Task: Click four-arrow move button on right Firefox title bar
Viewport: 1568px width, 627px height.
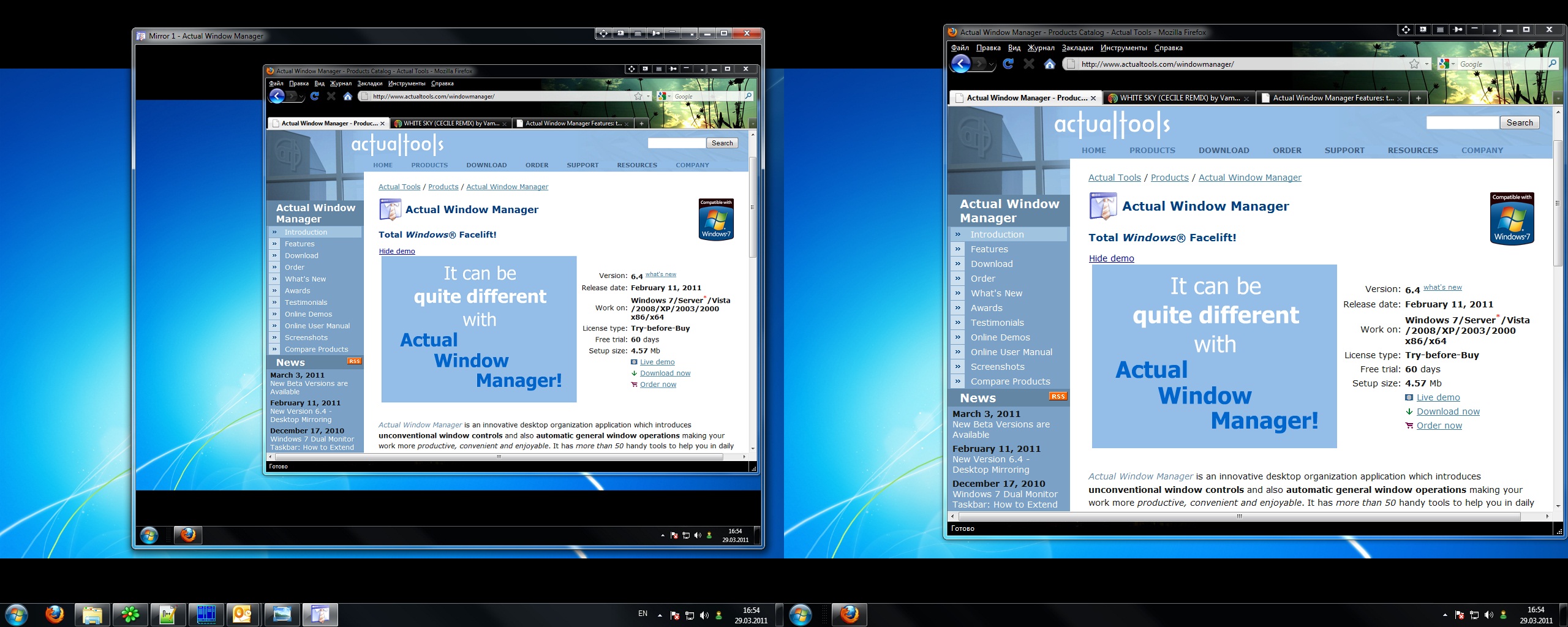Action: pyautogui.click(x=1406, y=29)
